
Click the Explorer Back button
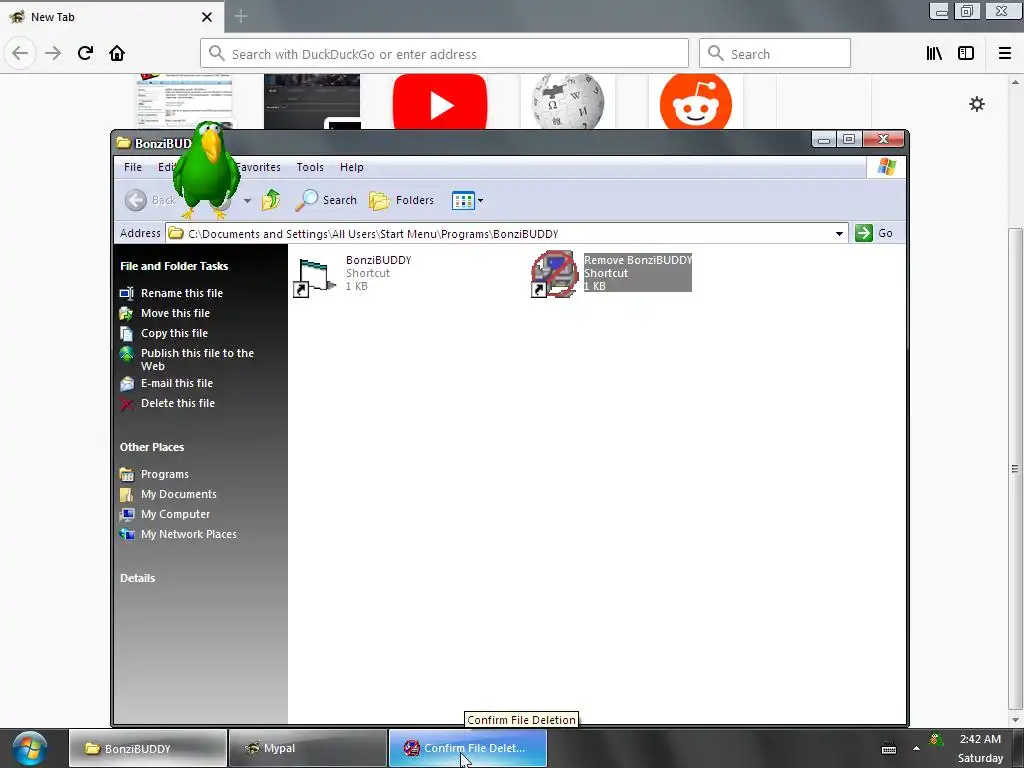(x=151, y=200)
